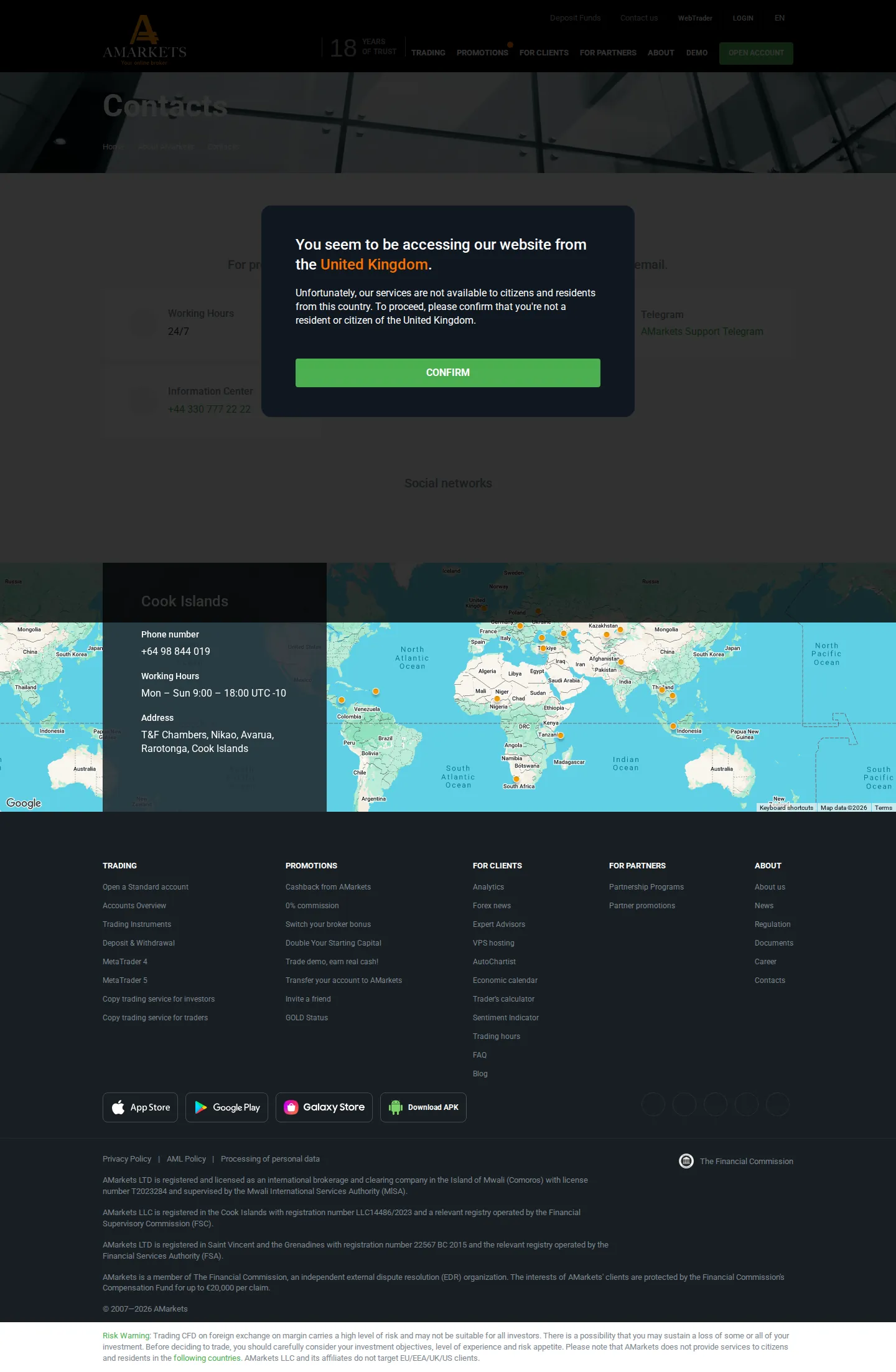Image resolution: width=896 pixels, height=1372 pixels.
Task: Open the For Clients menu in top navigation
Action: [544, 53]
